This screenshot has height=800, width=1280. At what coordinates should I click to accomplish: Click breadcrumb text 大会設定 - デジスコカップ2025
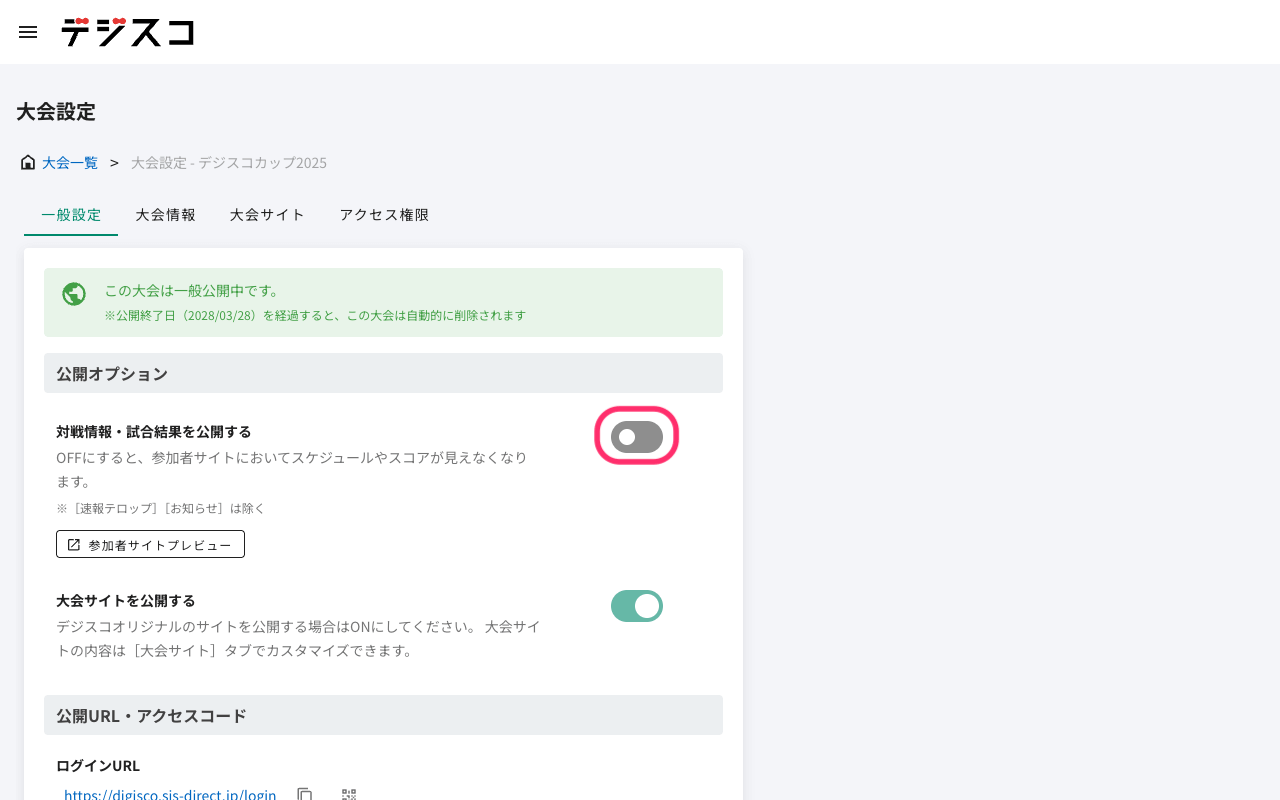[x=229, y=162]
